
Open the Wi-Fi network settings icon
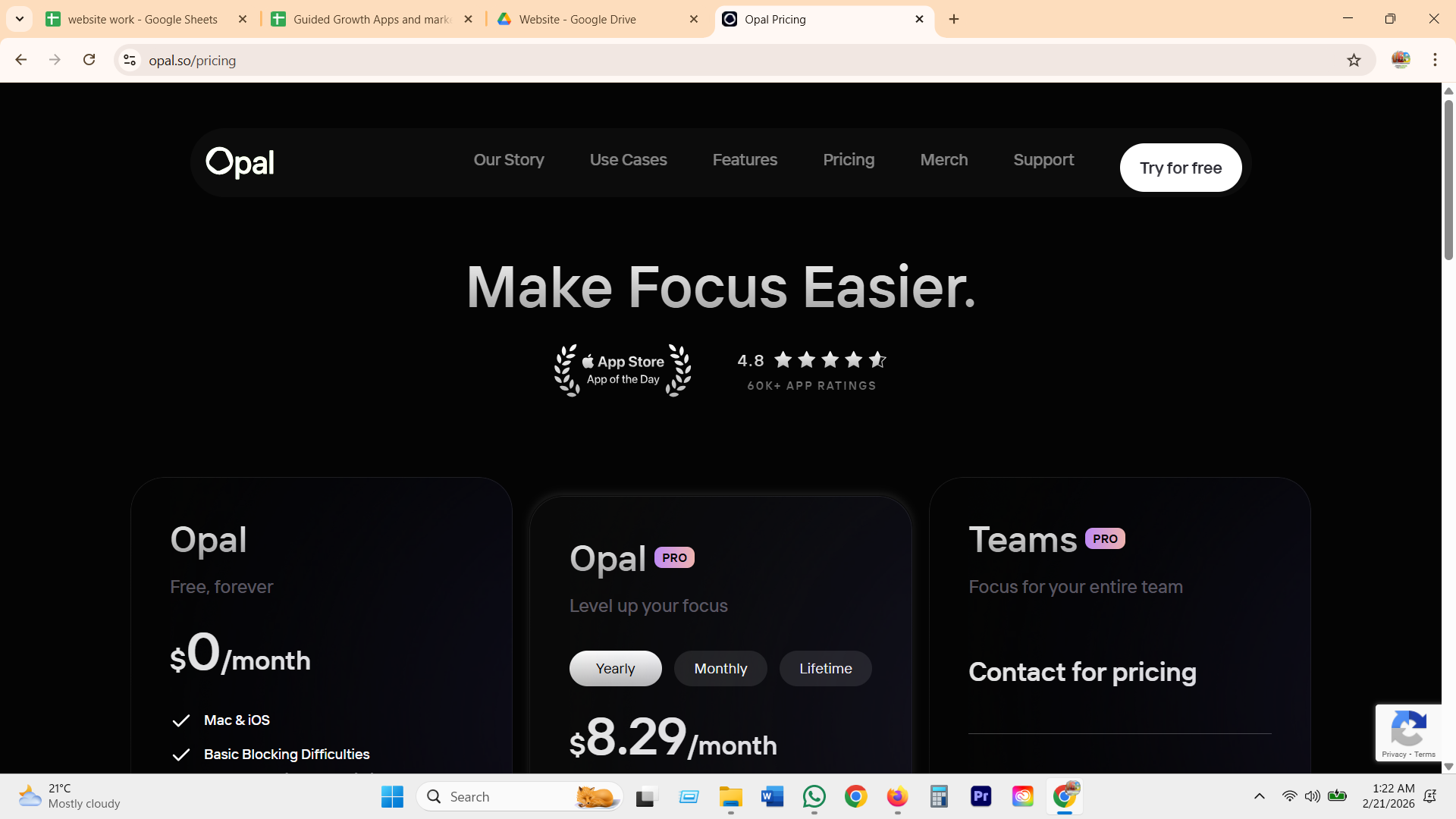click(1289, 796)
